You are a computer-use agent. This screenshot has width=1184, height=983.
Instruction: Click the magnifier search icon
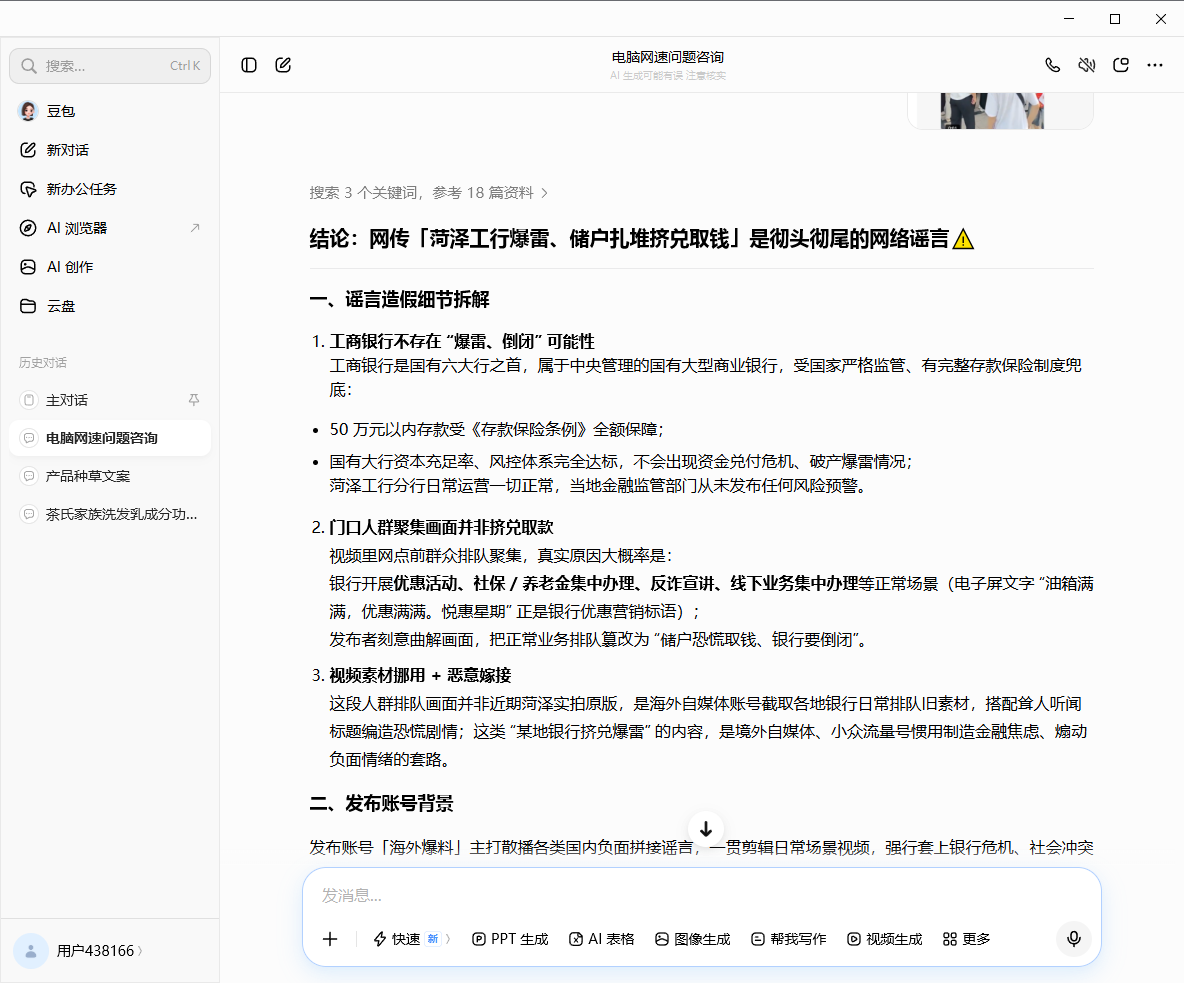[x=29, y=66]
